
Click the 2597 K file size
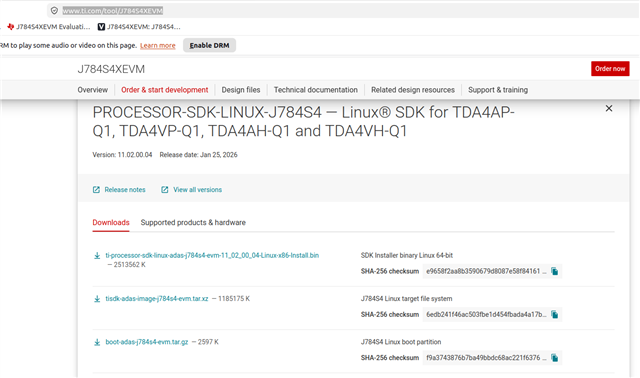point(208,342)
